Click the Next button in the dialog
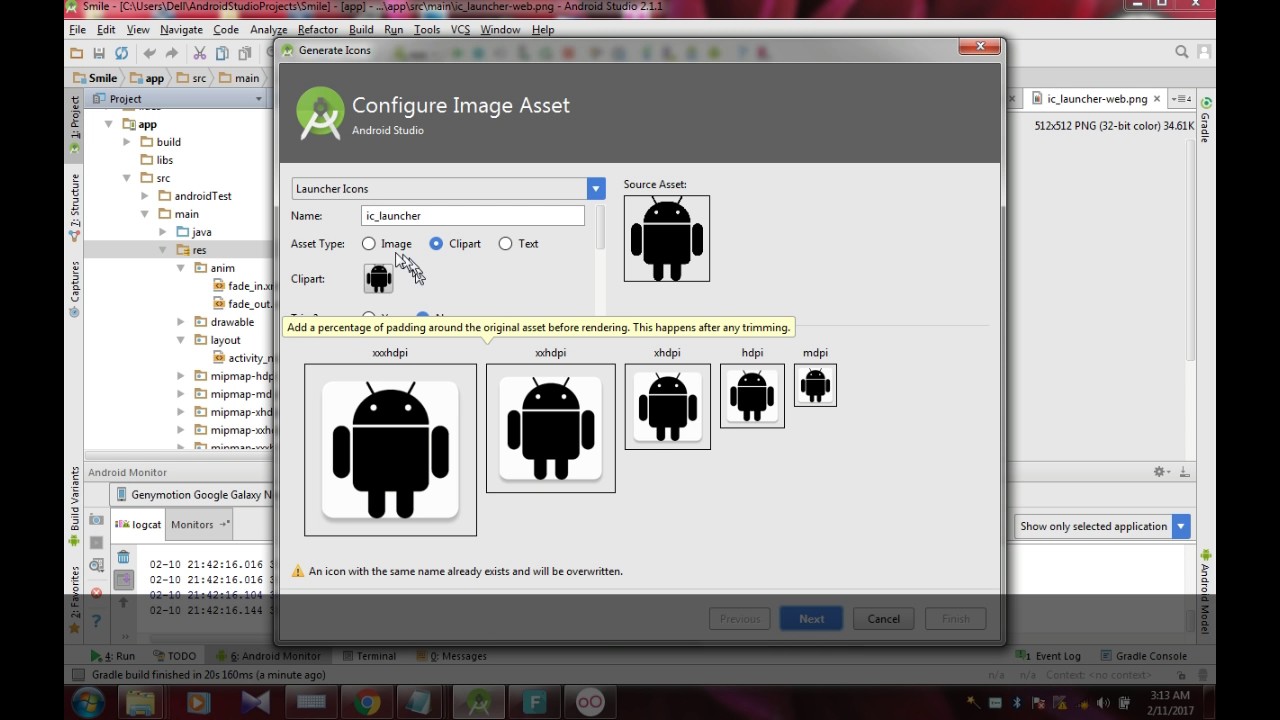 (810, 618)
